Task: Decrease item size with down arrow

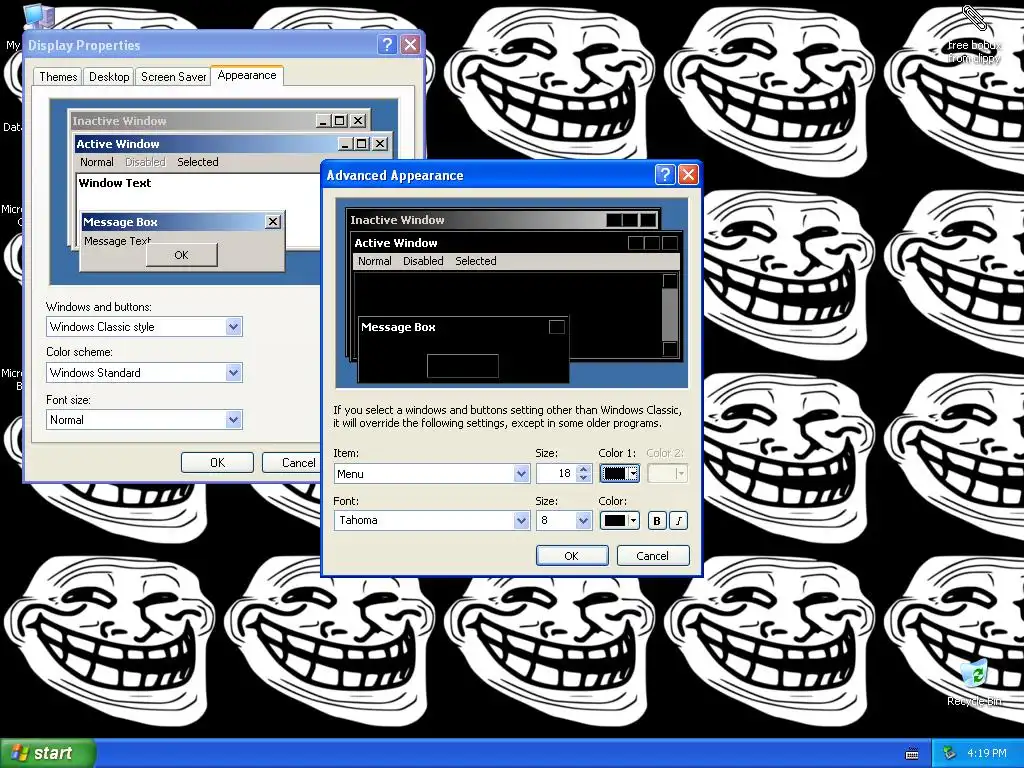Action: tap(584, 478)
